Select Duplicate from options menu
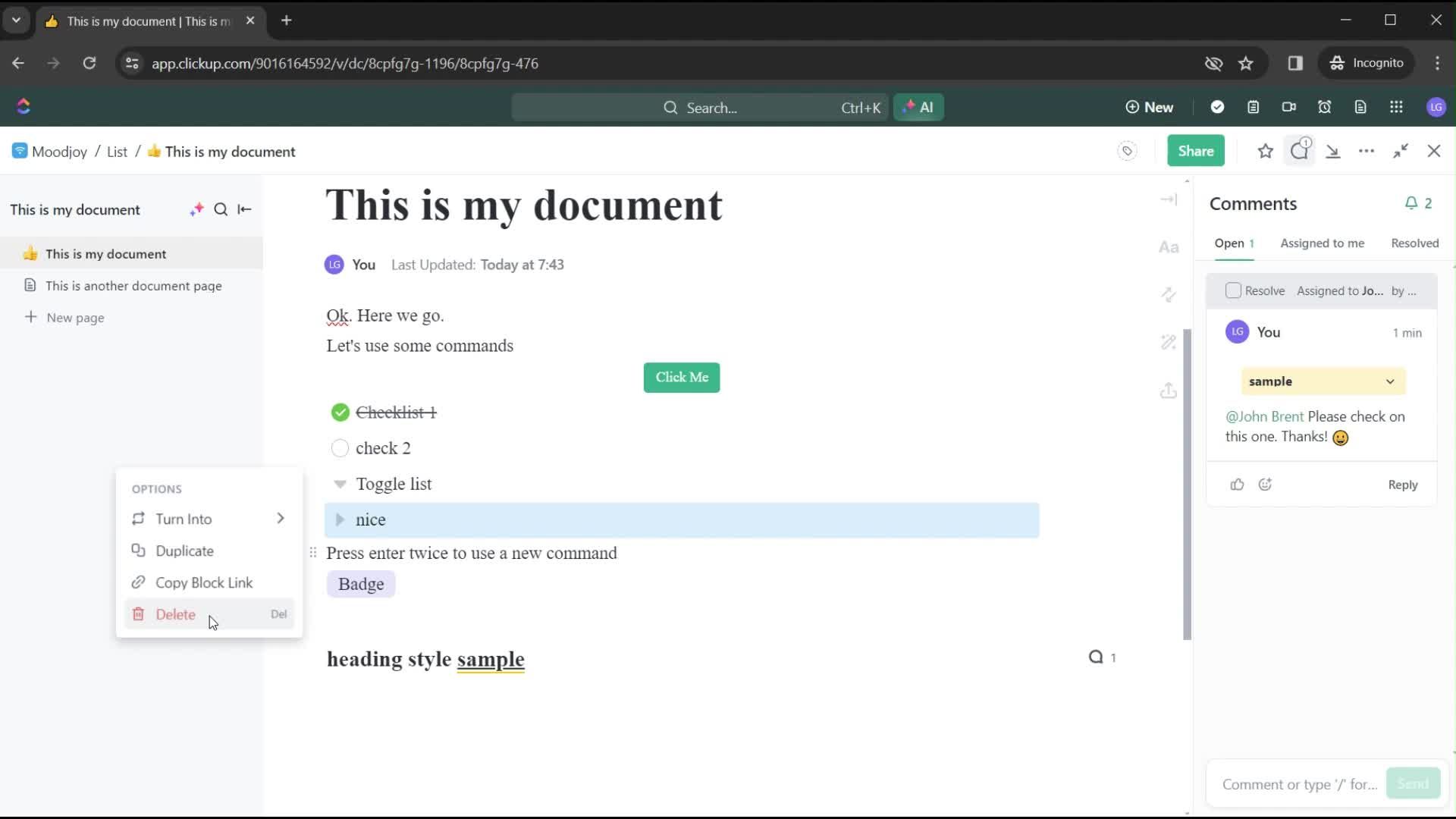The height and width of the screenshot is (819, 1456). coord(186,551)
